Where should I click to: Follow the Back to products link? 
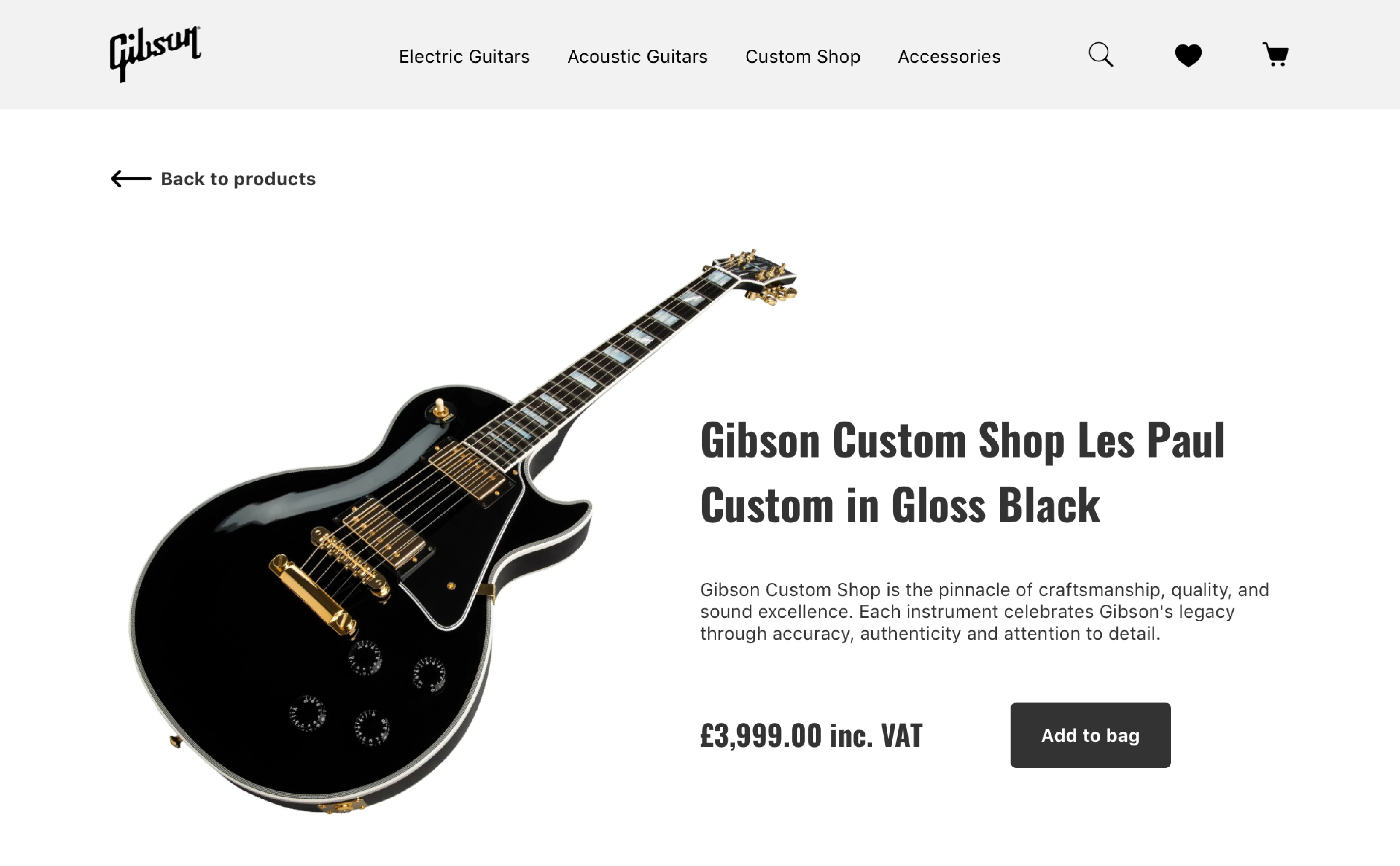[238, 179]
